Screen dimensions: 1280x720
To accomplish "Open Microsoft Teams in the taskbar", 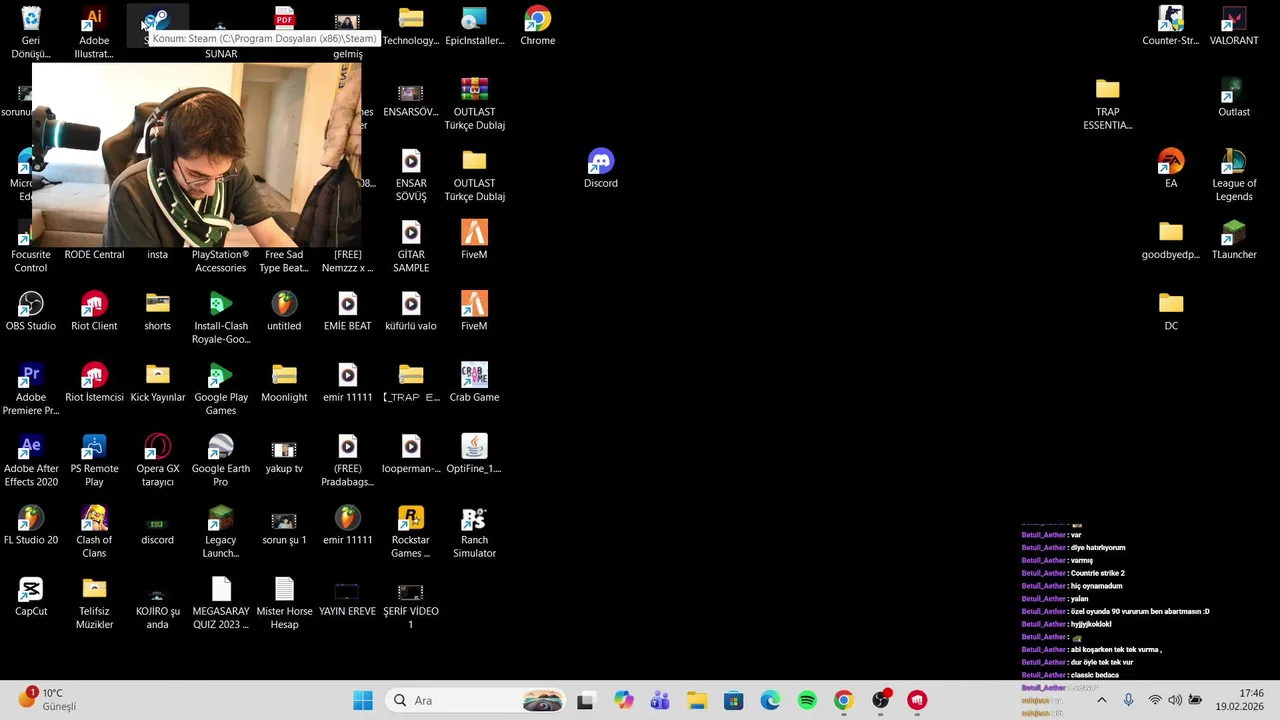I will pyautogui.click(x=660, y=700).
